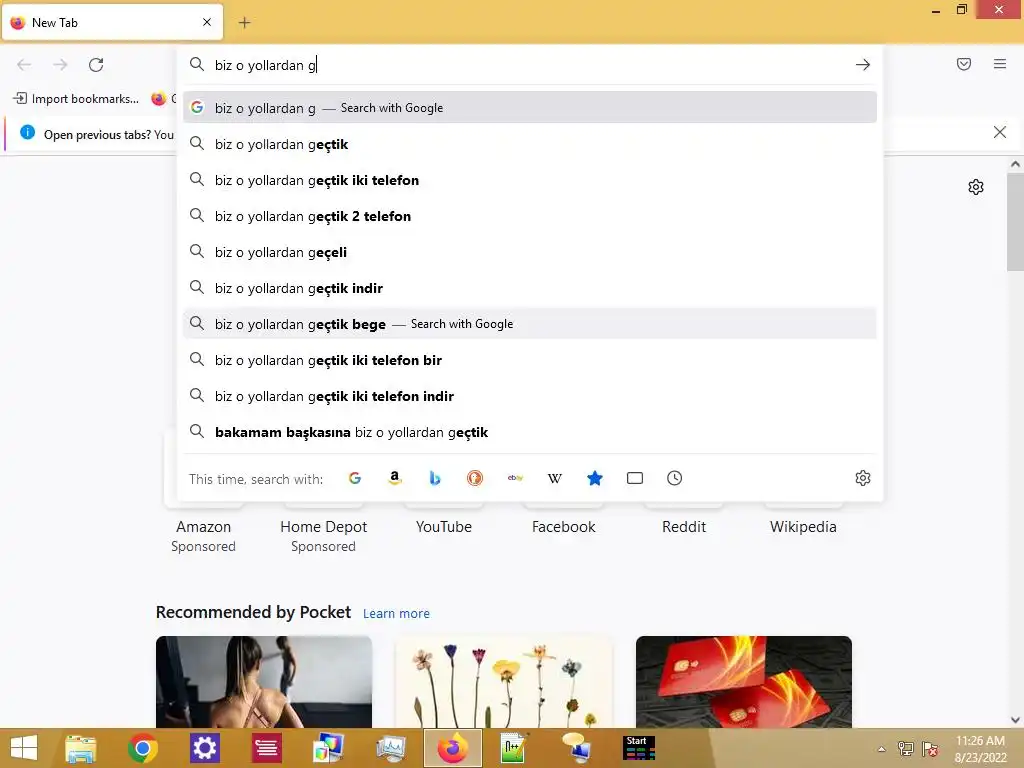1024x768 pixels.
Task: Search with the eBay engine icon
Action: [515, 478]
